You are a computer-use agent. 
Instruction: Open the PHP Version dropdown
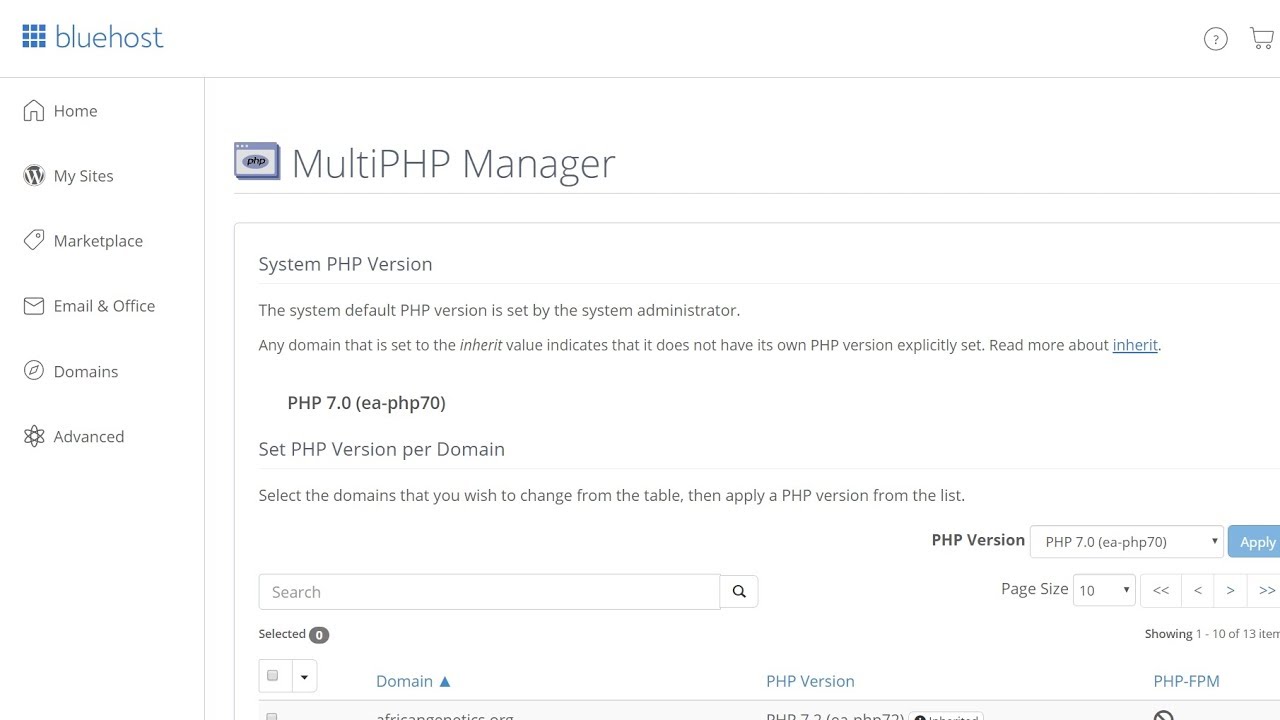[1127, 542]
